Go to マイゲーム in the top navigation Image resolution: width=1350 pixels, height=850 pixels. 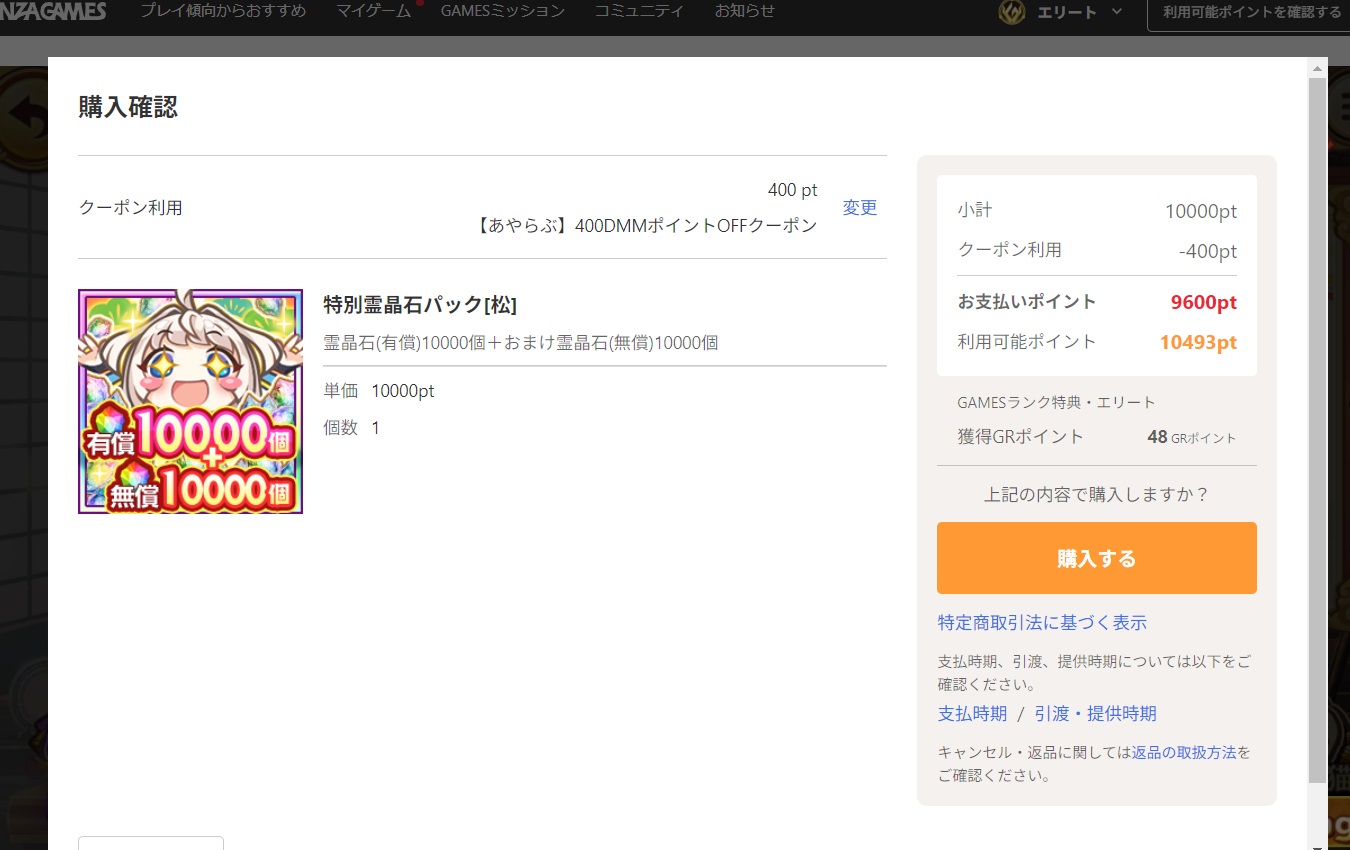coord(373,11)
